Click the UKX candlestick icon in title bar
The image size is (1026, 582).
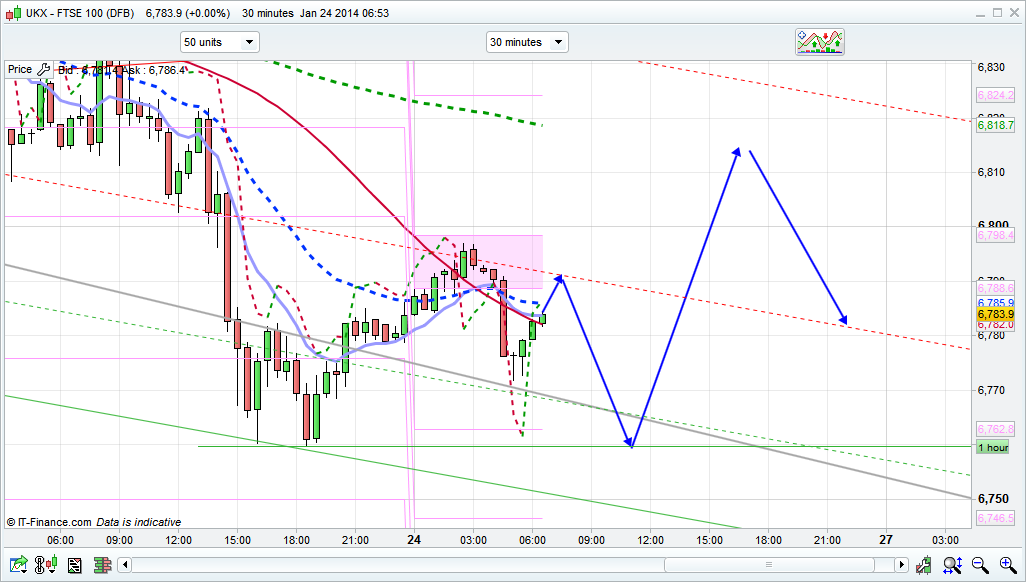[x=14, y=13]
